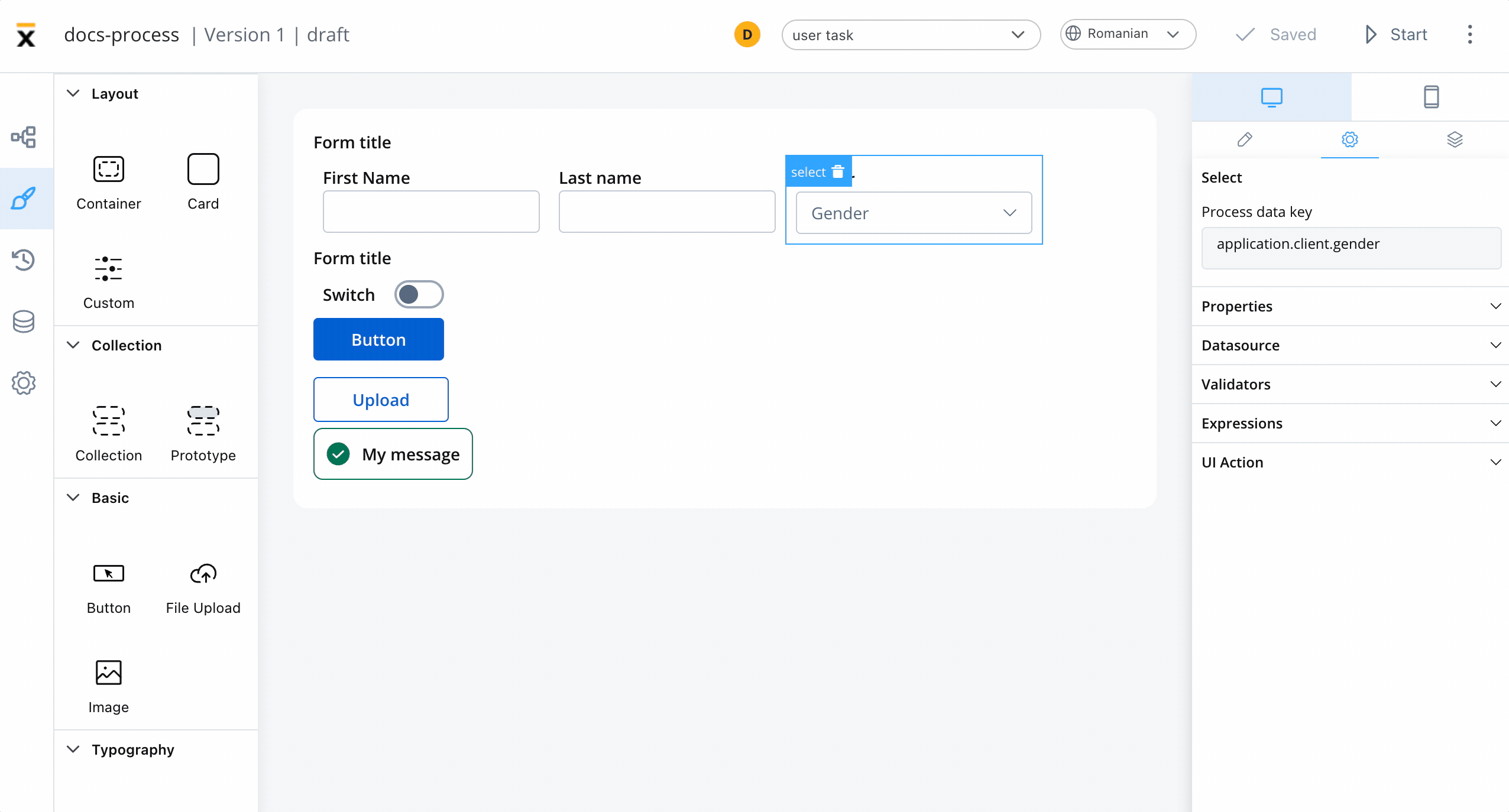This screenshot has width=1509, height=812.
Task: Open the settings gear tab in right panel
Action: 1350,140
